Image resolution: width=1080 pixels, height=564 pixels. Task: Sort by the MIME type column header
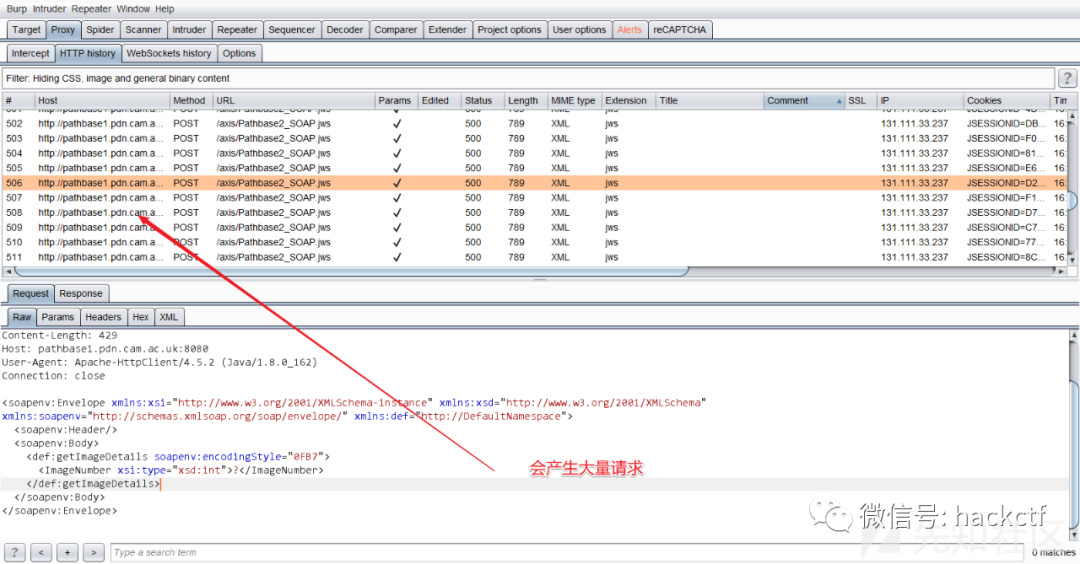(574, 101)
